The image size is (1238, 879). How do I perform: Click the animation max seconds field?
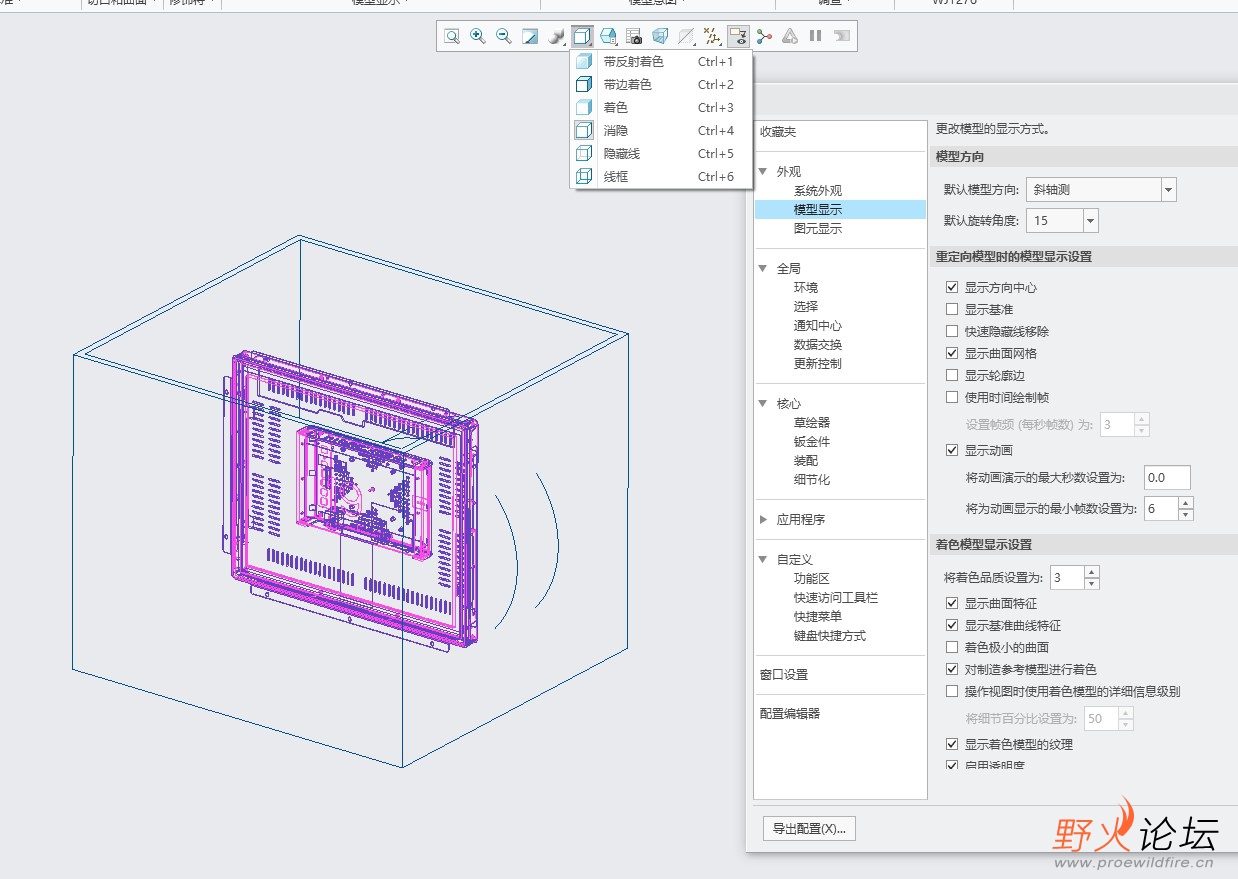point(1167,478)
